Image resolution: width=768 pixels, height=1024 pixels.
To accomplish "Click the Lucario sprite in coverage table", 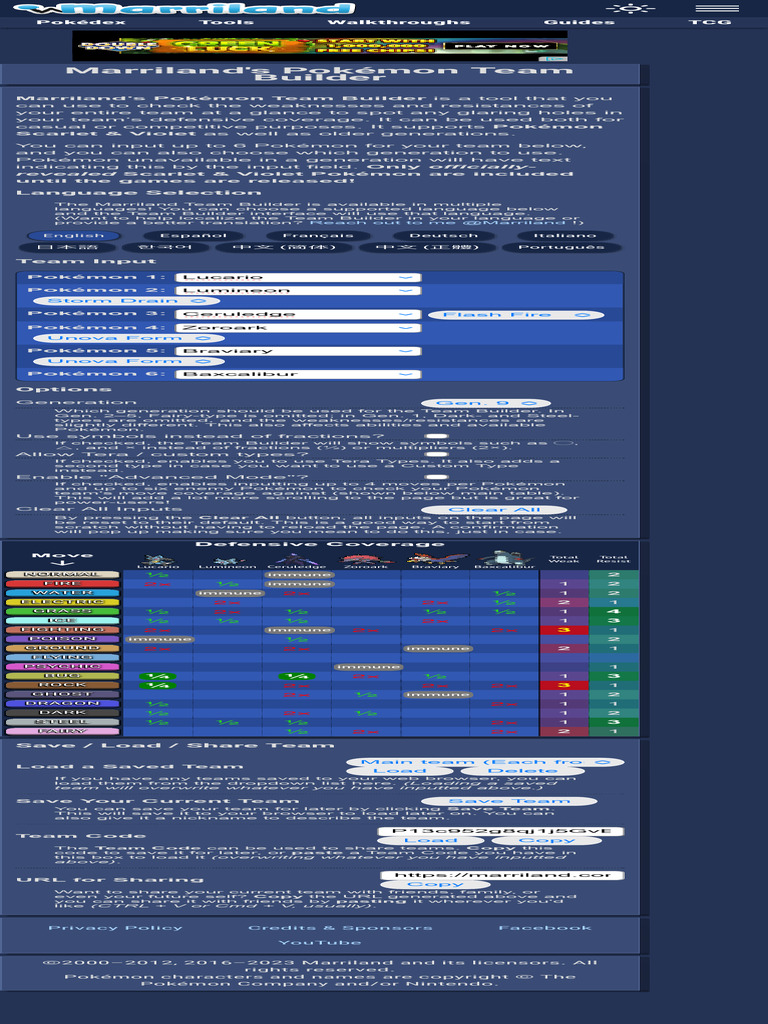I will (x=158, y=559).
